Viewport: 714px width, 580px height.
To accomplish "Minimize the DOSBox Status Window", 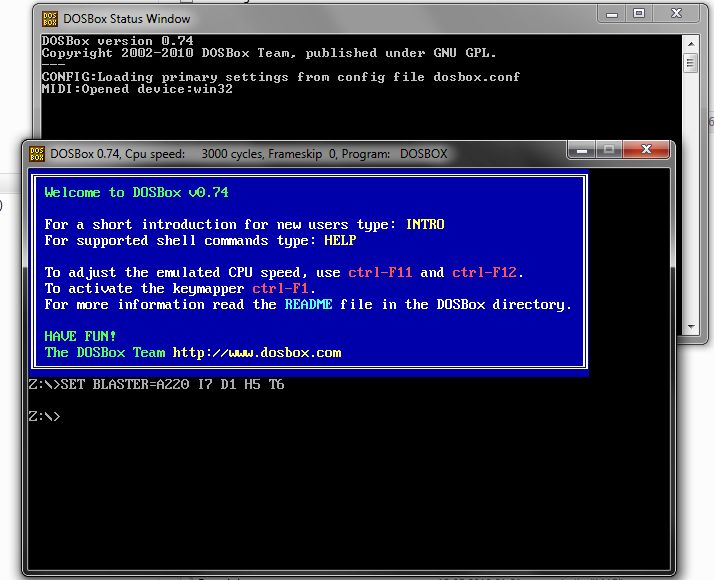I will [612, 14].
